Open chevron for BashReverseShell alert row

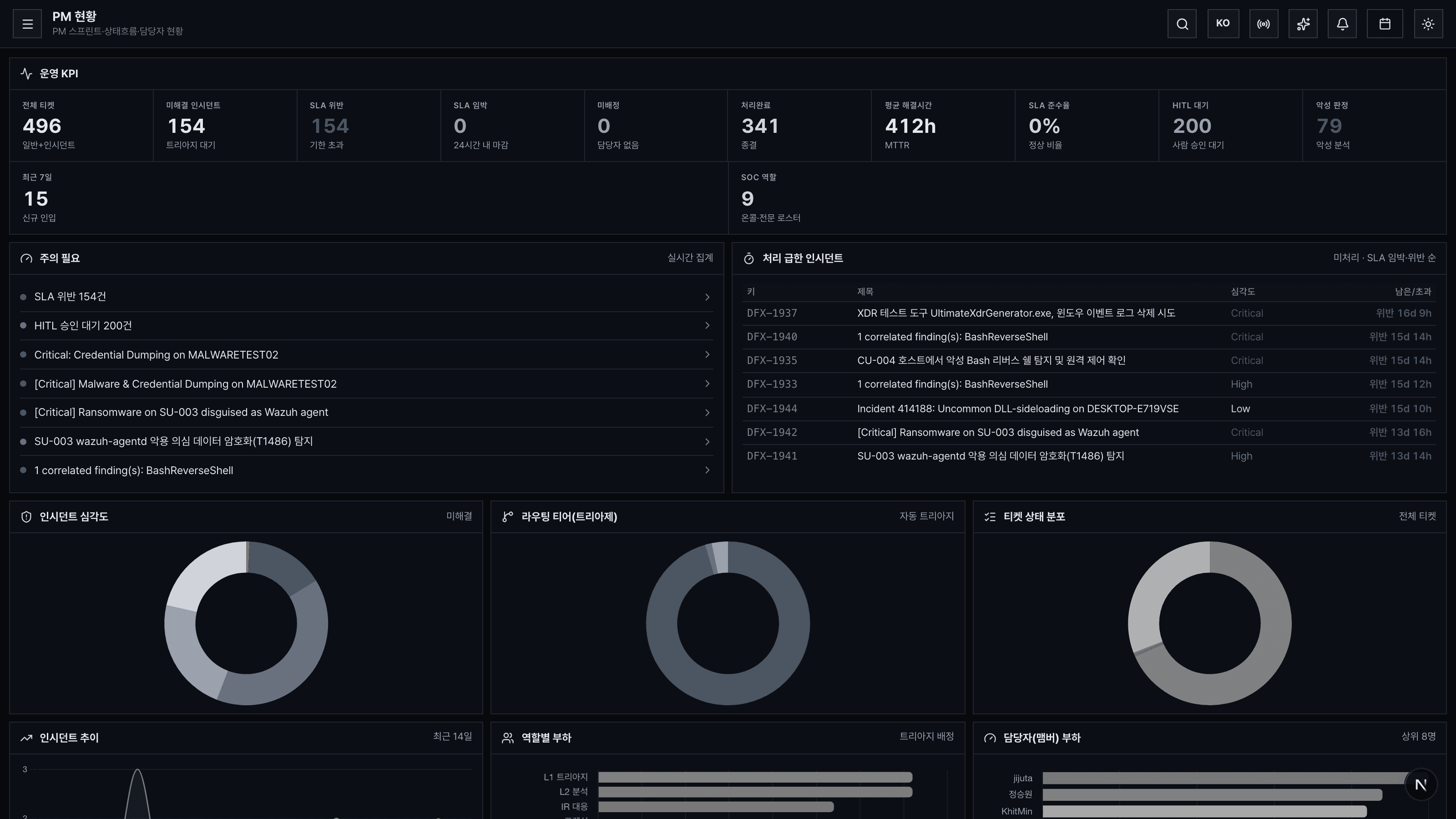click(x=707, y=470)
